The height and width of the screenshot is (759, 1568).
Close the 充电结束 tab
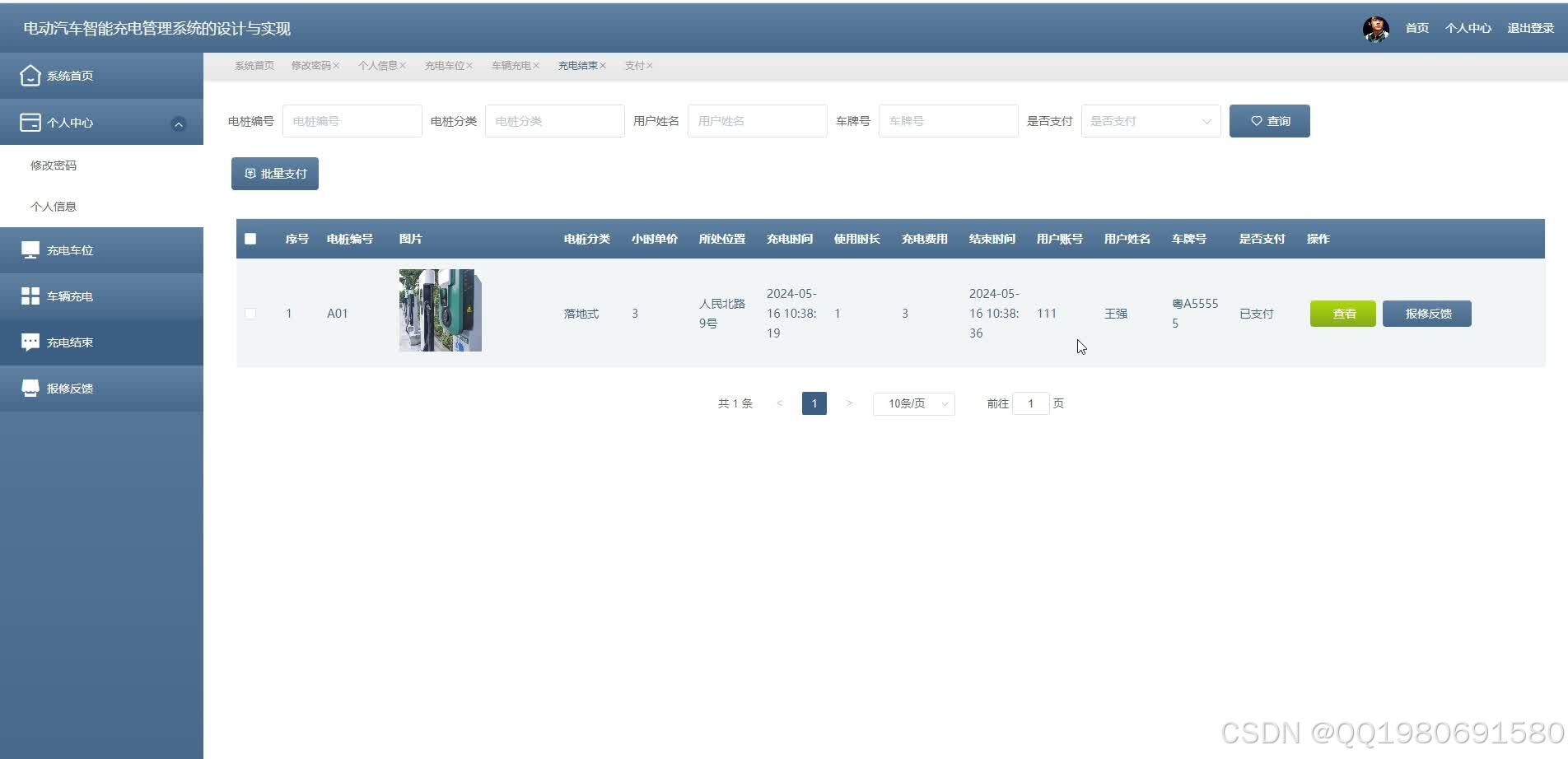pos(603,66)
